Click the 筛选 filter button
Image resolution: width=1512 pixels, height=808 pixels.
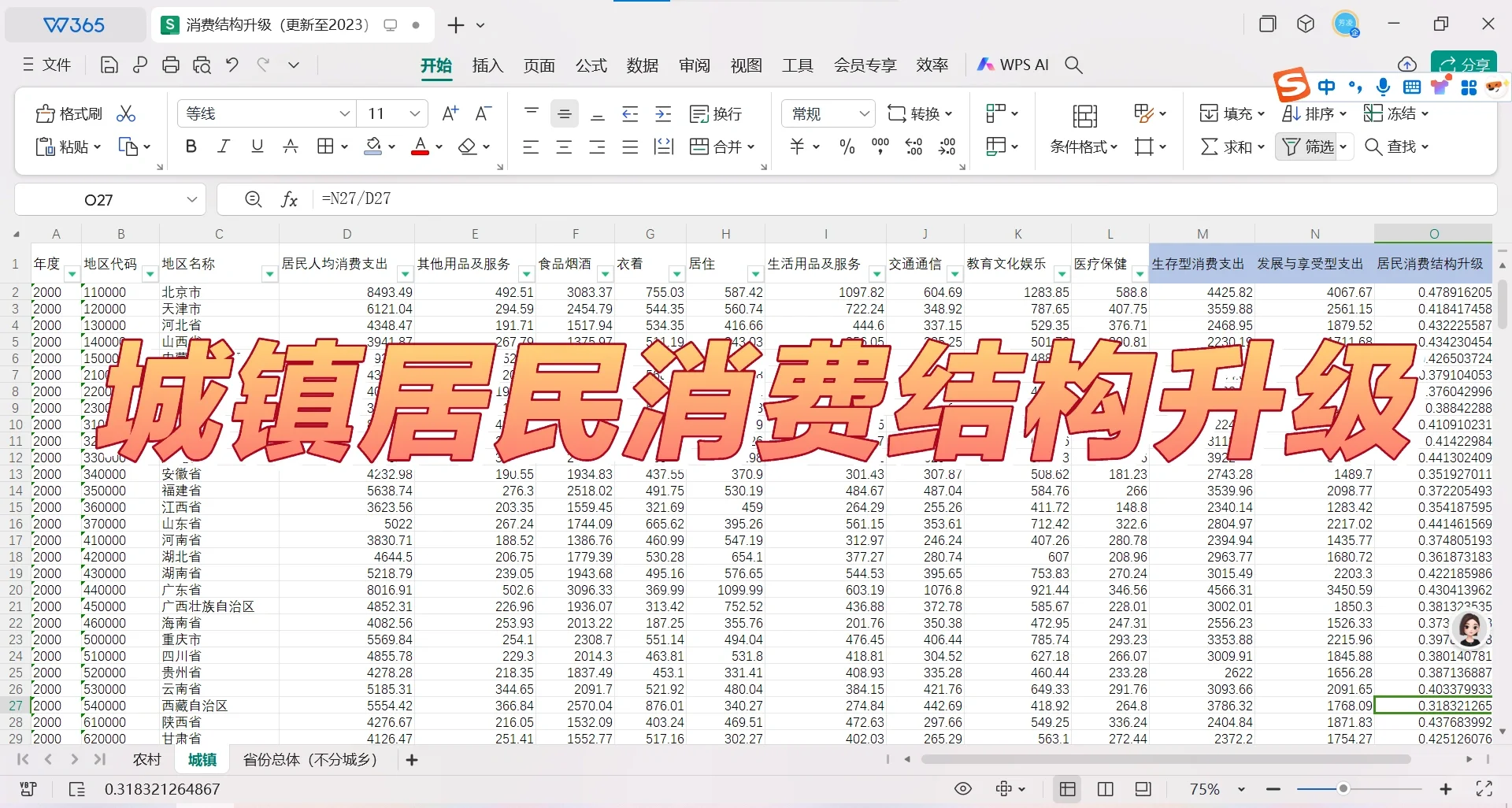1309,146
